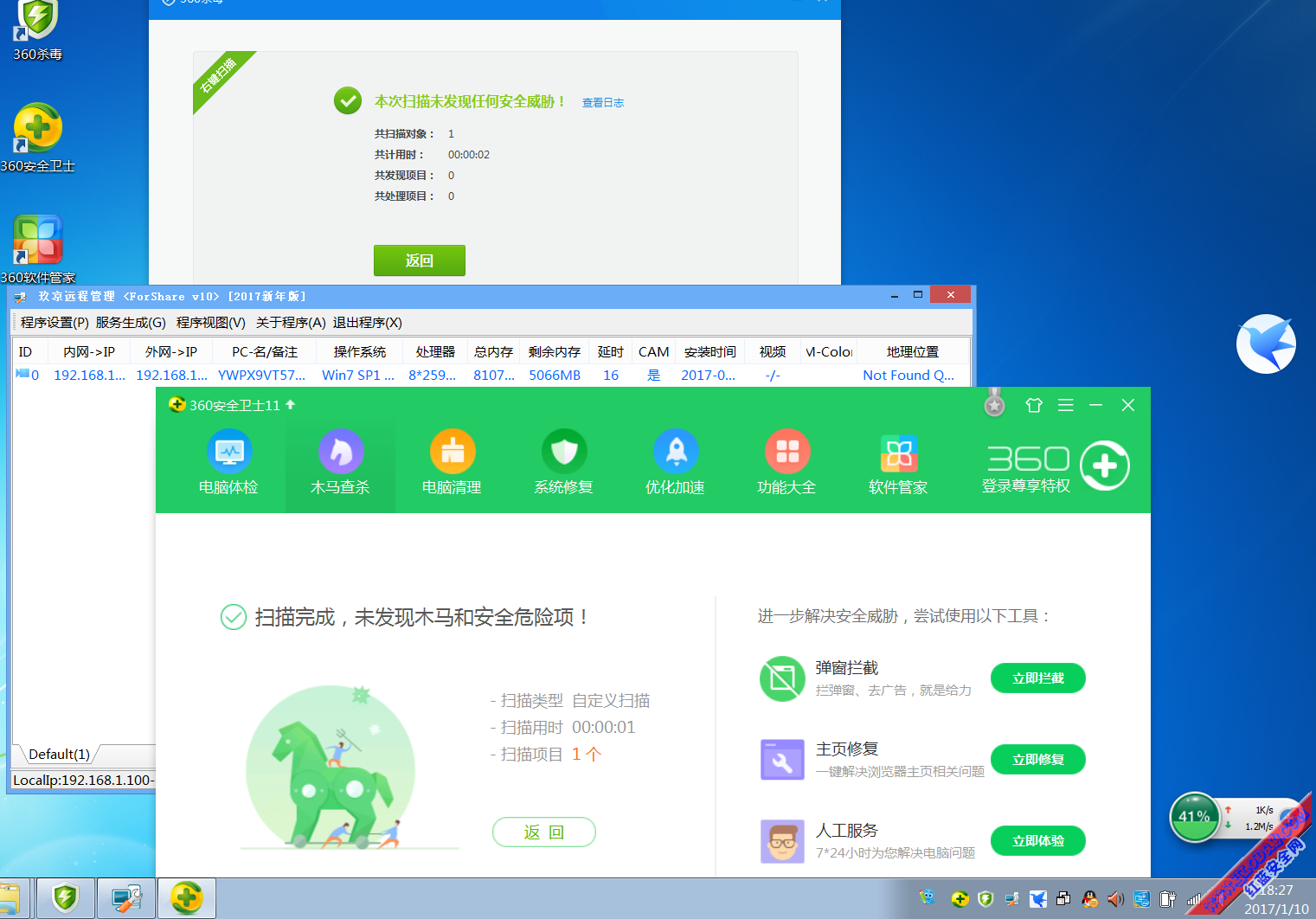Image resolution: width=1316 pixels, height=919 pixels.
Task: Open 优化加速 rocket icon
Action: 676,451
